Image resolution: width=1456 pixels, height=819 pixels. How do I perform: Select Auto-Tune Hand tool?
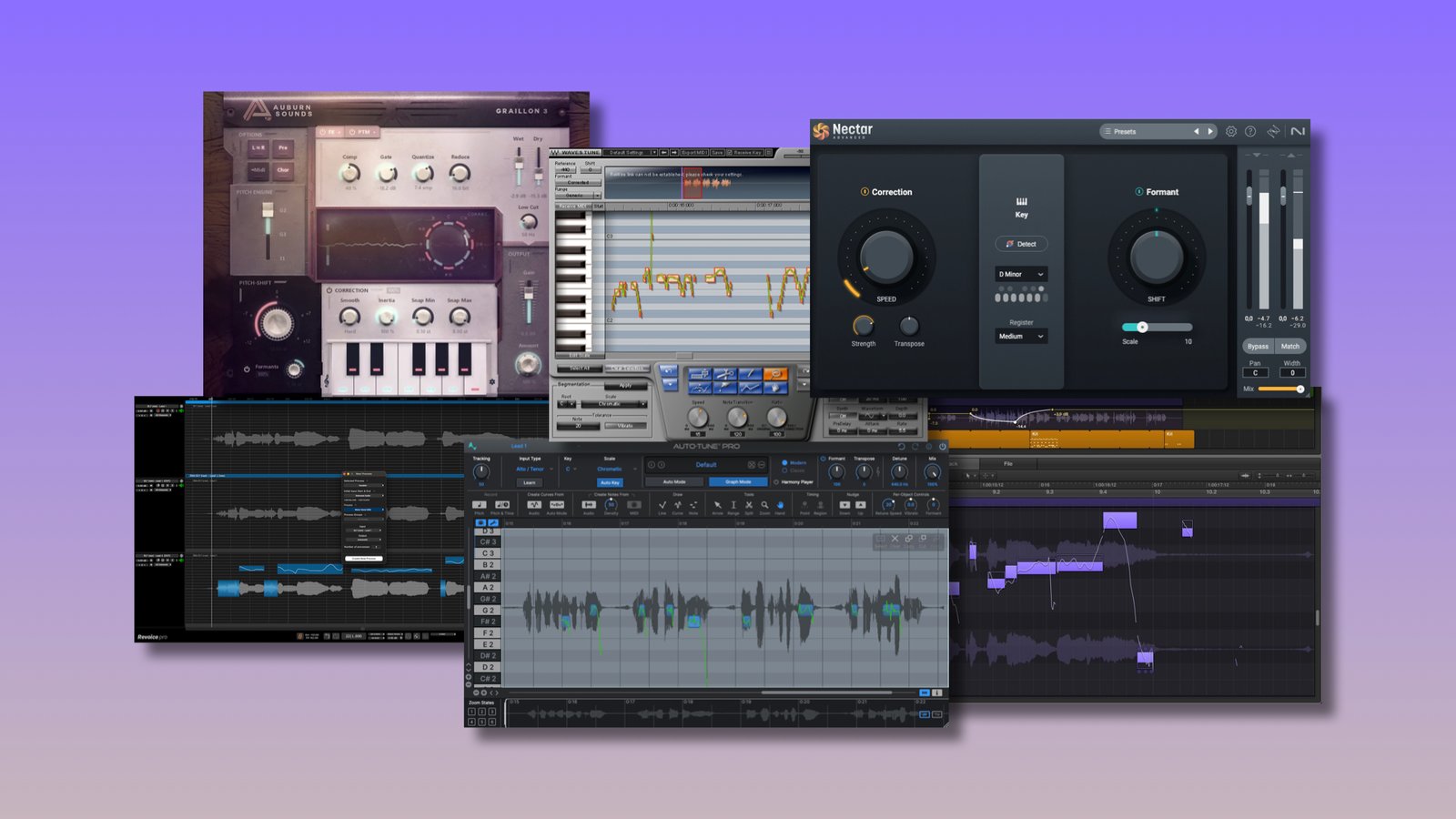tap(780, 505)
